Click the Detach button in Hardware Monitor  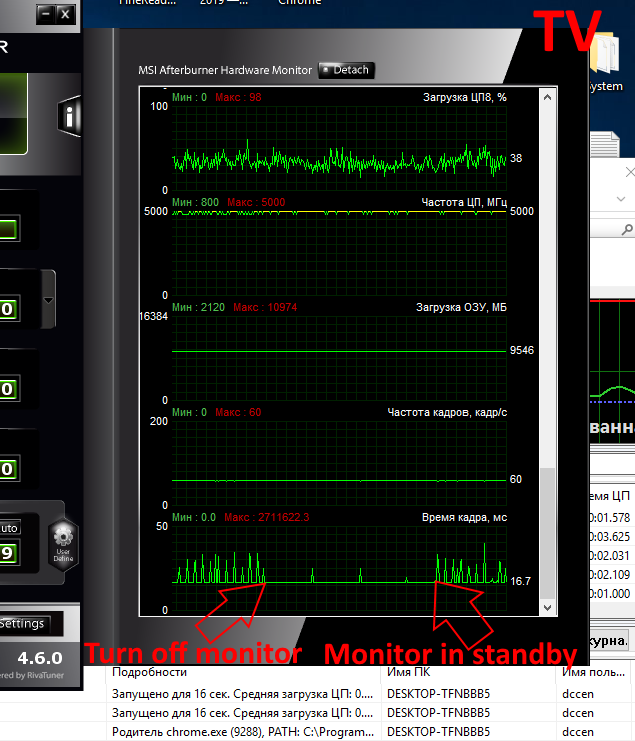[x=346, y=70]
